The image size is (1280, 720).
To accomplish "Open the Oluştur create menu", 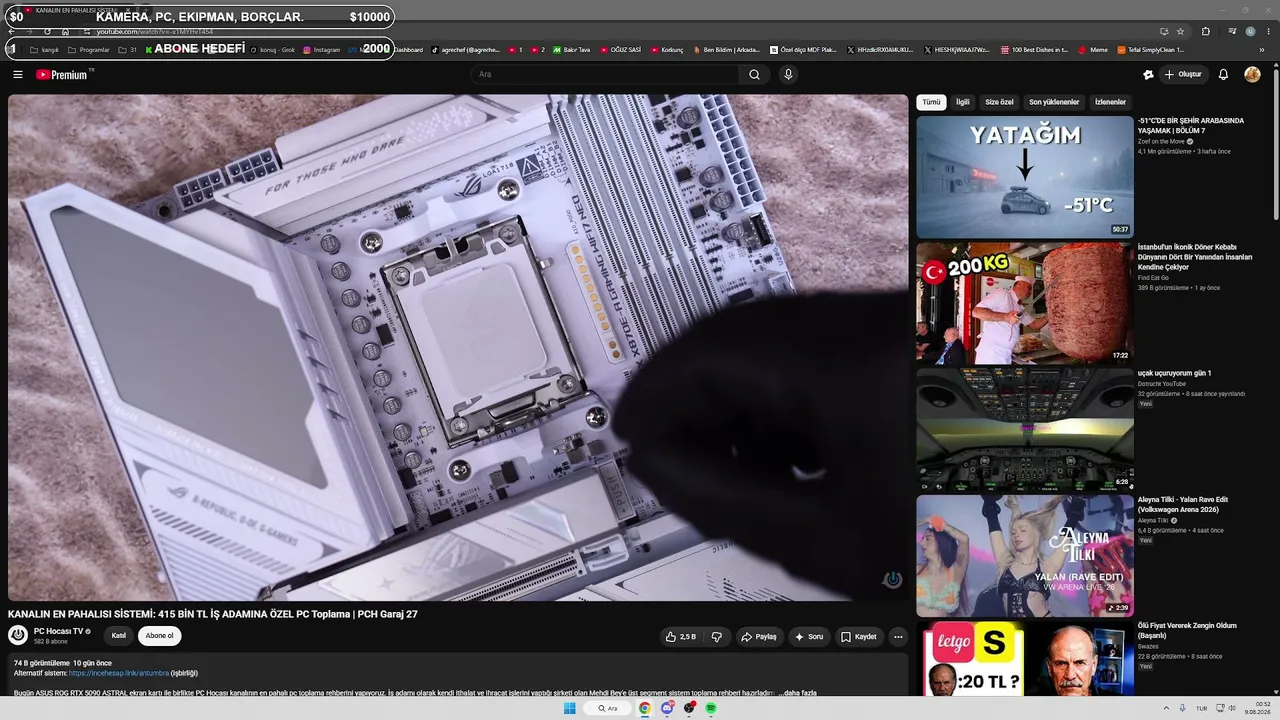I will [x=1182, y=74].
